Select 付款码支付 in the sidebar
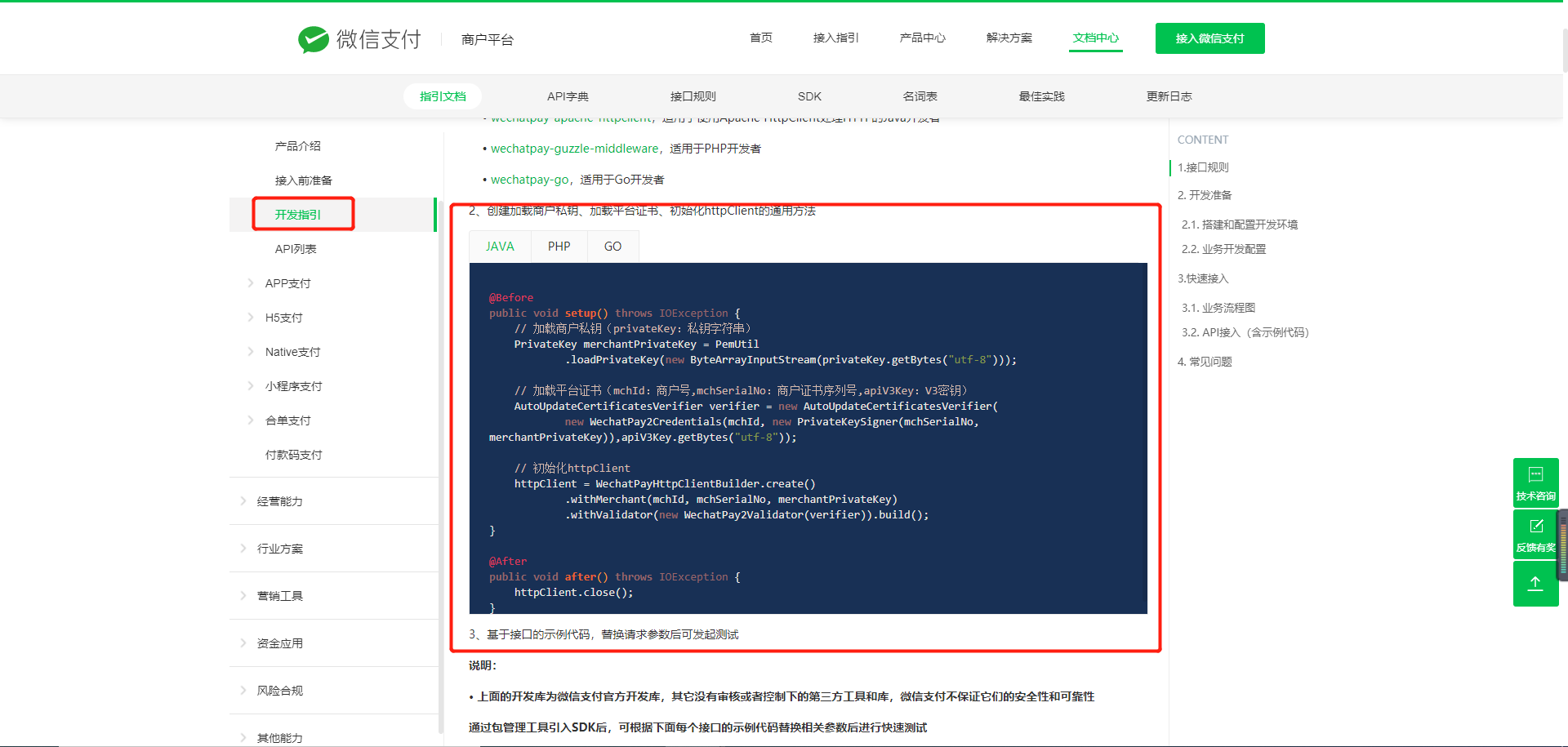The width and height of the screenshot is (1568, 747). pos(293,455)
